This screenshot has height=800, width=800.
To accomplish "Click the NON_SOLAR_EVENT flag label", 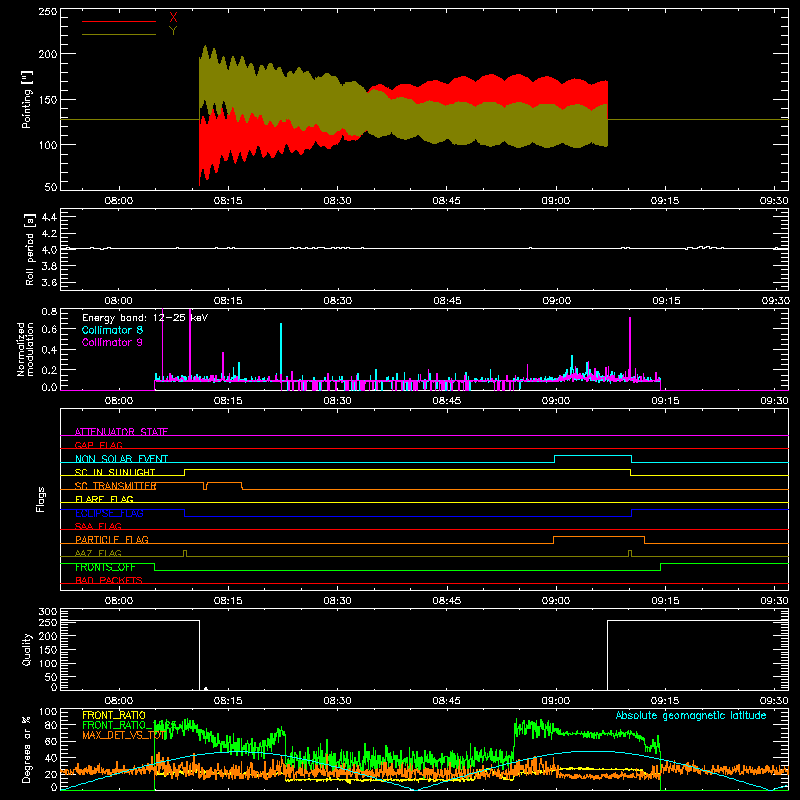I will pos(121,459).
